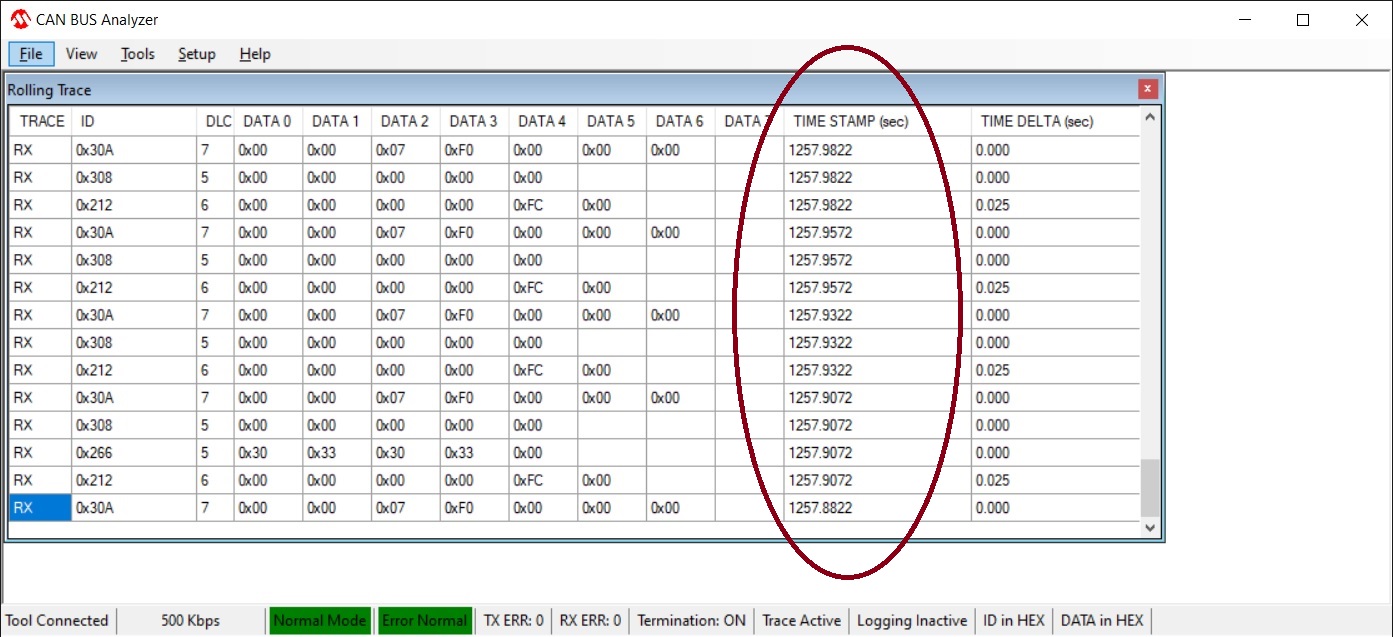The image size is (1393, 637).
Task: Open the Help menu
Action: [255, 54]
